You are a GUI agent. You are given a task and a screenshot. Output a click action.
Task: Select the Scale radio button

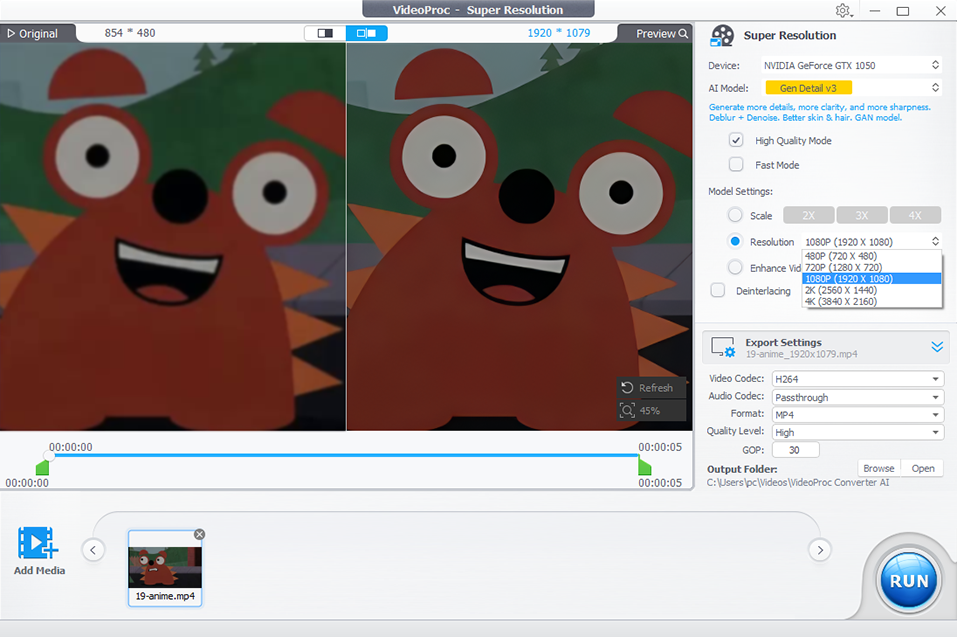click(735, 215)
